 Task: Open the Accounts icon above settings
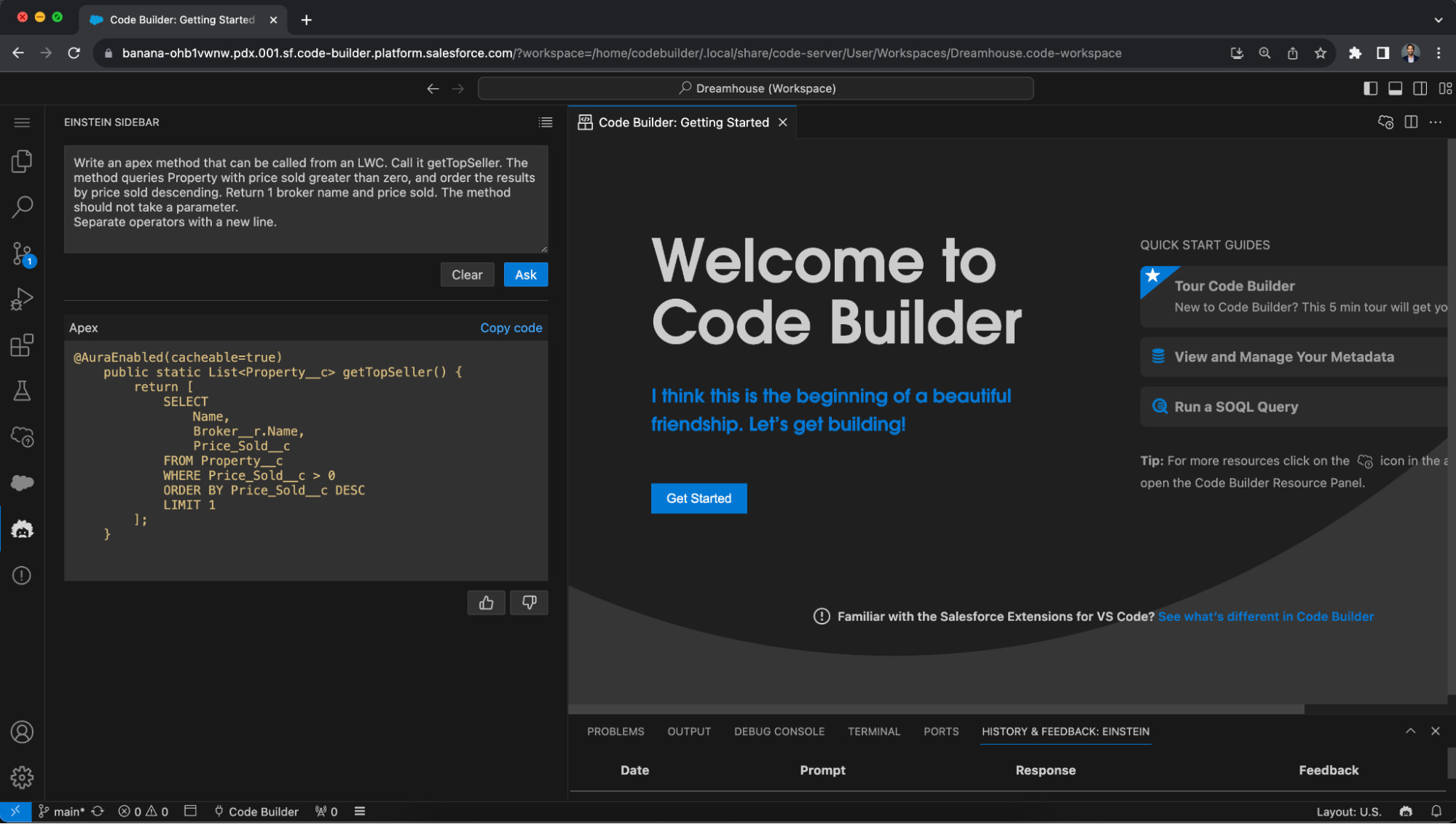point(22,732)
